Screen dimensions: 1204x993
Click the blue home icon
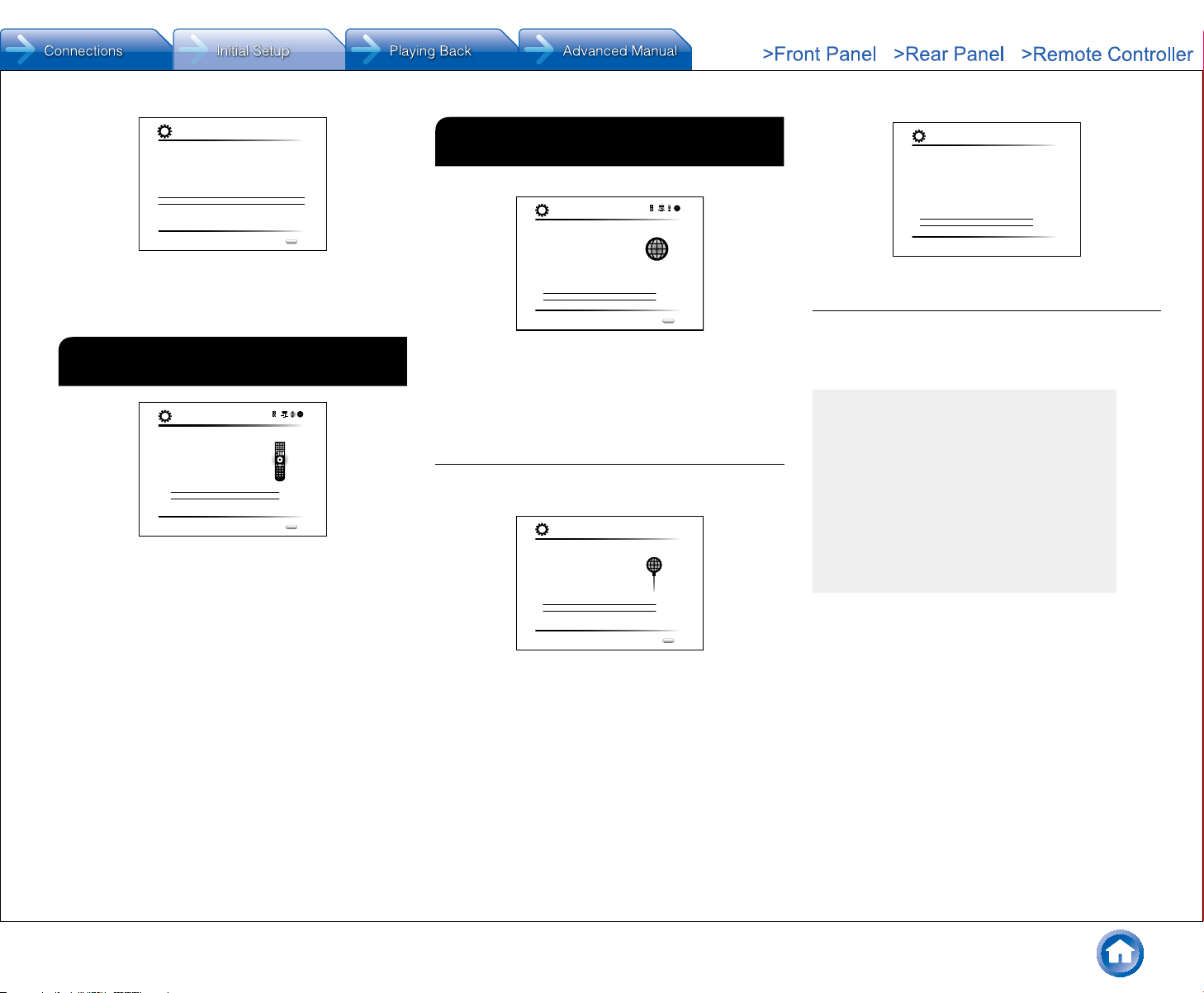[1120, 953]
